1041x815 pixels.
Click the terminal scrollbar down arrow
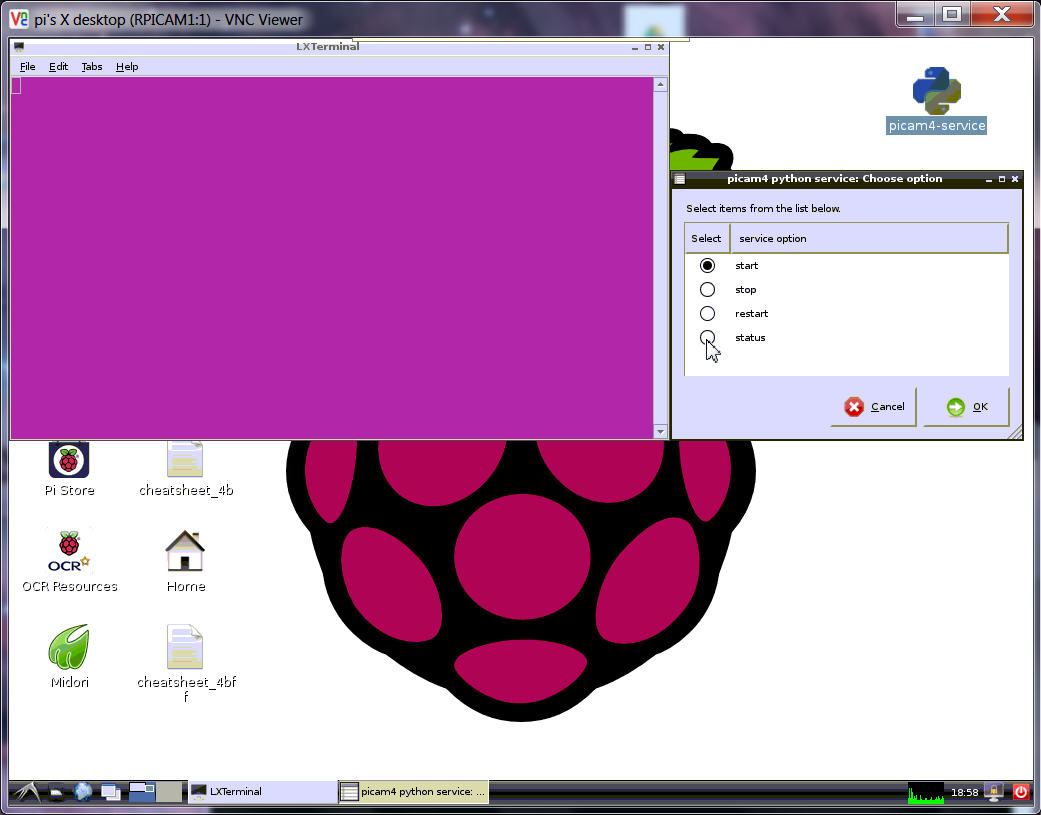coord(660,431)
